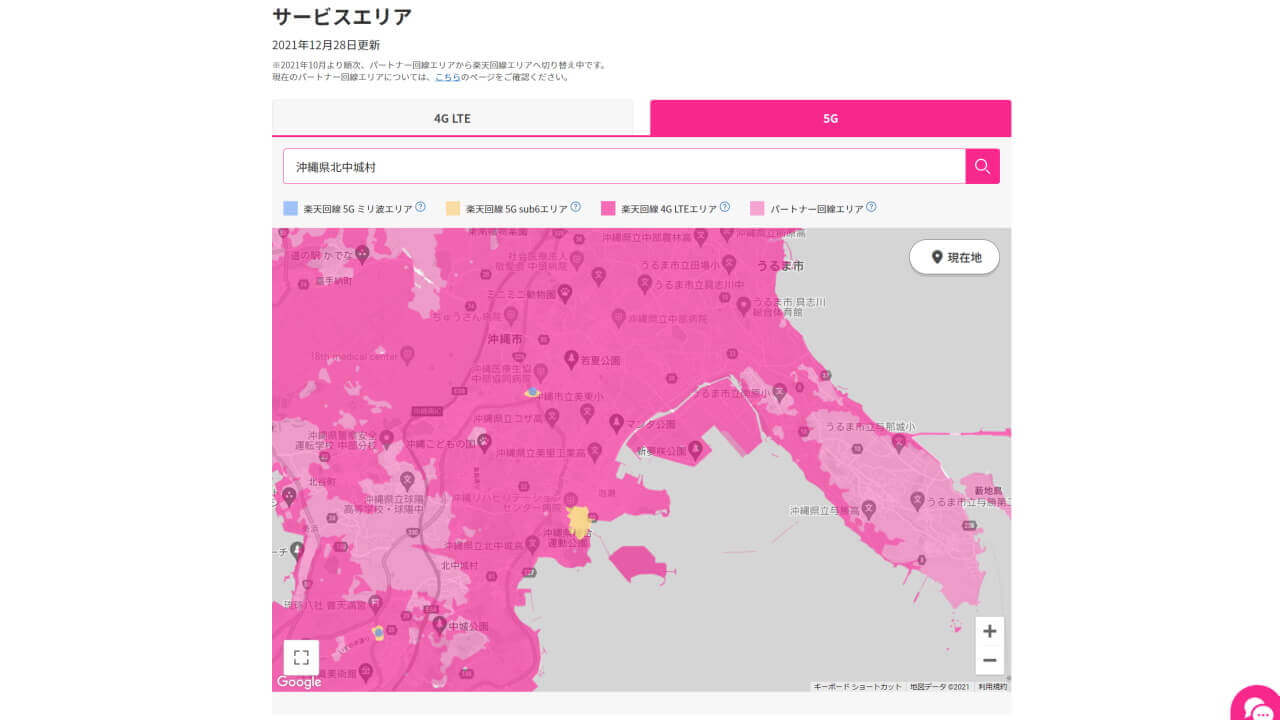Switch to the 4G LTE tab
Screen dimensions: 1280x720
tap(453, 117)
